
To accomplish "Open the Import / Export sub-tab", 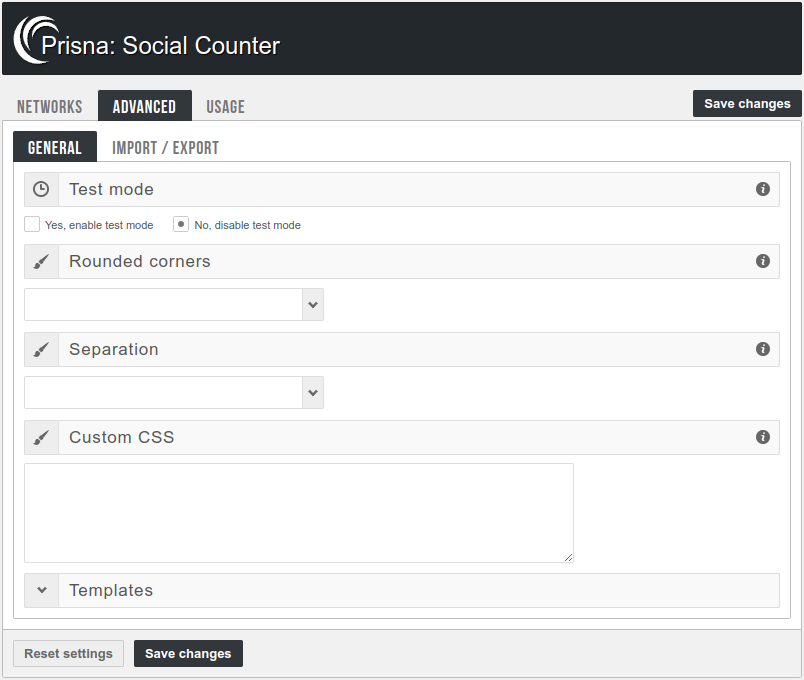I will click(166, 148).
